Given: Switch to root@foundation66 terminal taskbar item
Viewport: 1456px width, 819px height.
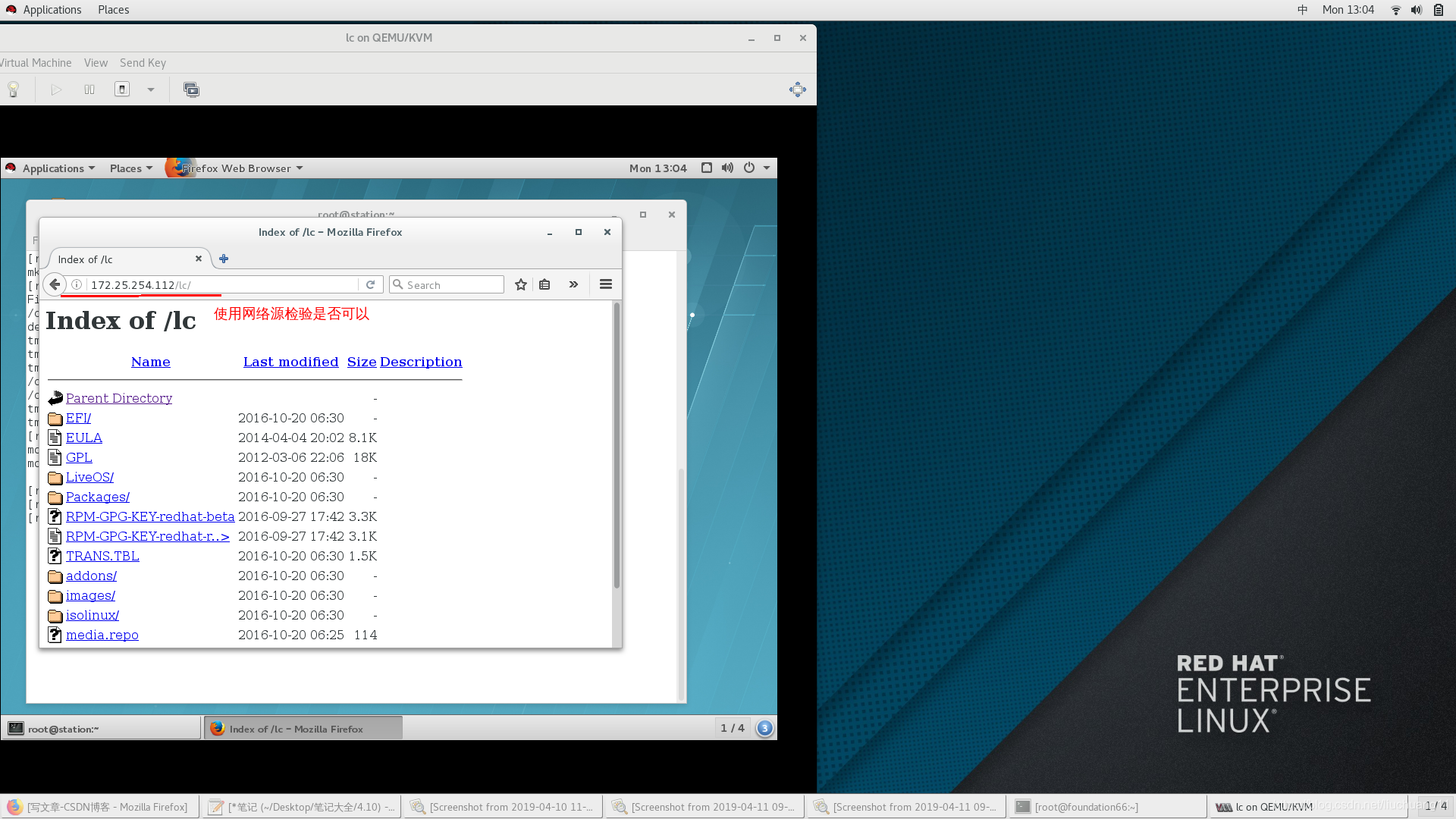Looking at the screenshot, I should point(1107,807).
